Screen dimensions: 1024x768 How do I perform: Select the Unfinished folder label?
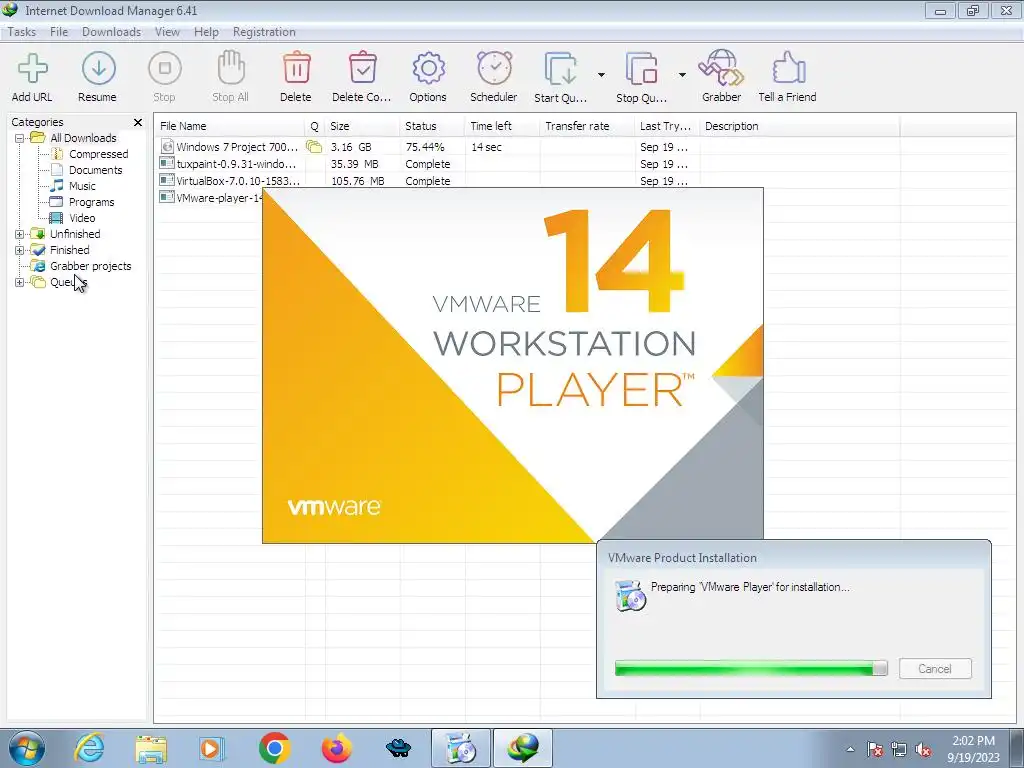[75, 234]
